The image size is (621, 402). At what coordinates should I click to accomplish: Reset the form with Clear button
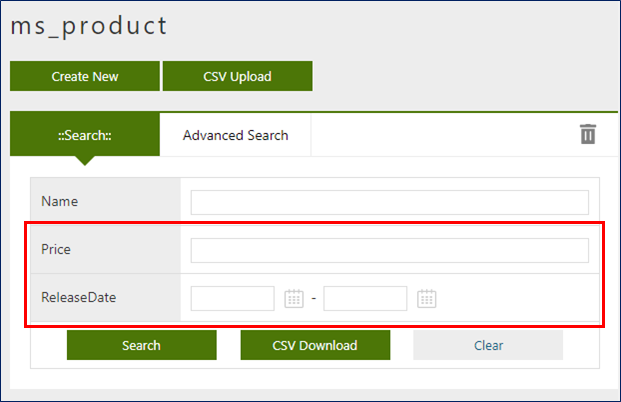[x=488, y=345]
